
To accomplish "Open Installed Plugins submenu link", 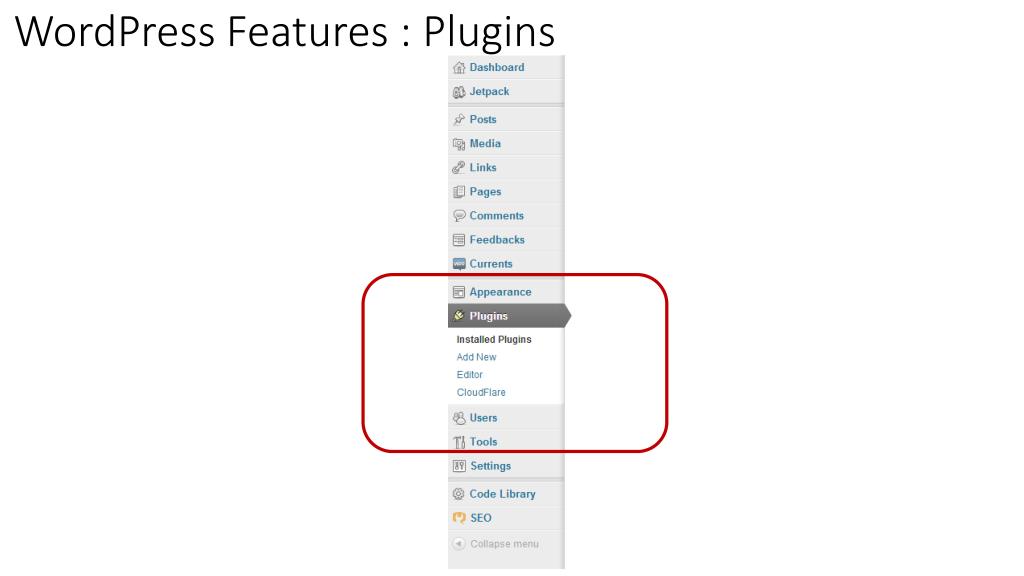I will [x=494, y=340].
